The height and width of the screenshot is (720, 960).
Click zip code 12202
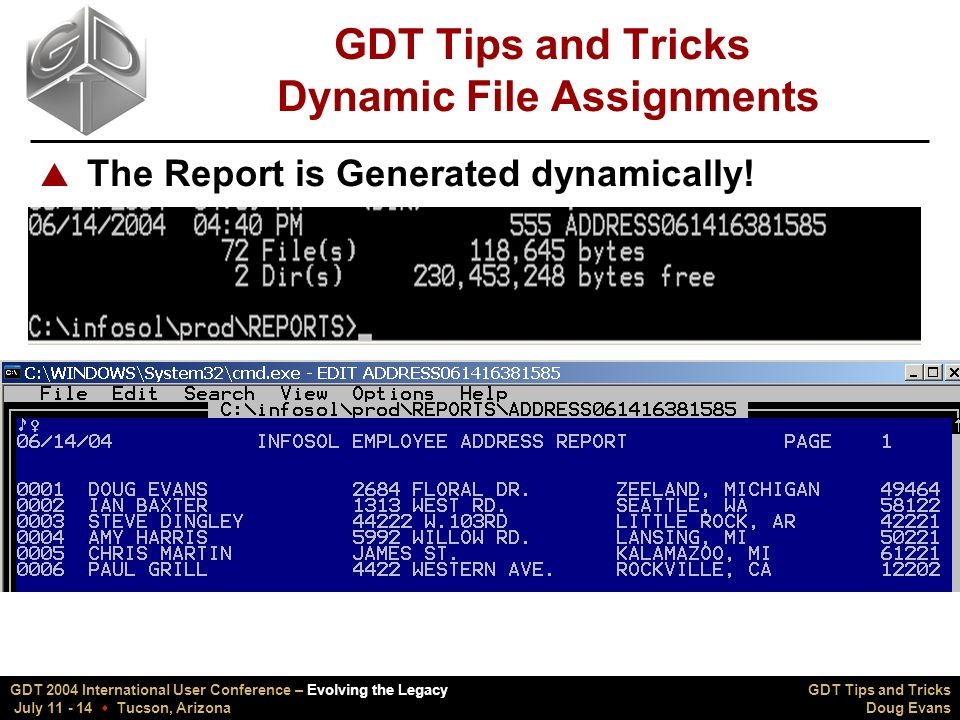tap(910, 569)
